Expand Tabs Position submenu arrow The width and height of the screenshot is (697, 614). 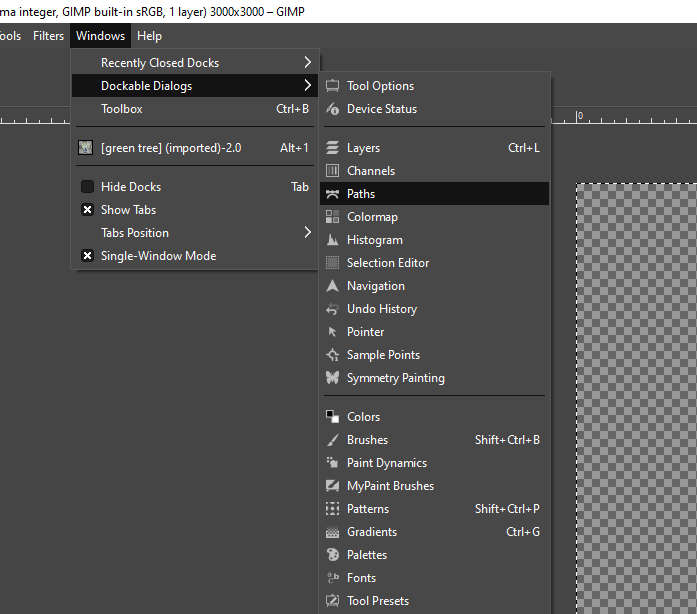click(308, 233)
